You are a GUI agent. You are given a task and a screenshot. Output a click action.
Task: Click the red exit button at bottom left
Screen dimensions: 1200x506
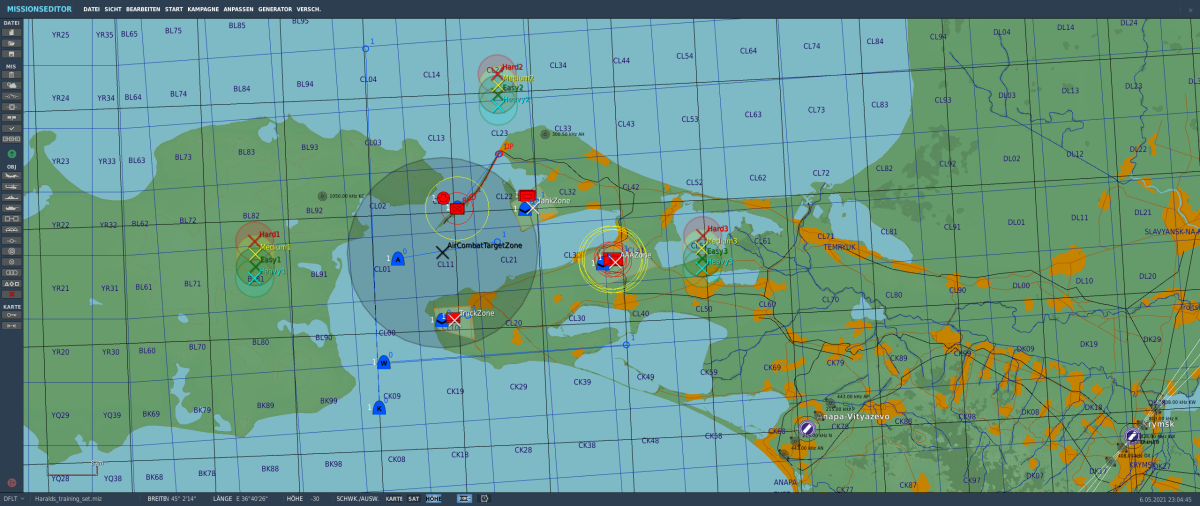coord(12,483)
